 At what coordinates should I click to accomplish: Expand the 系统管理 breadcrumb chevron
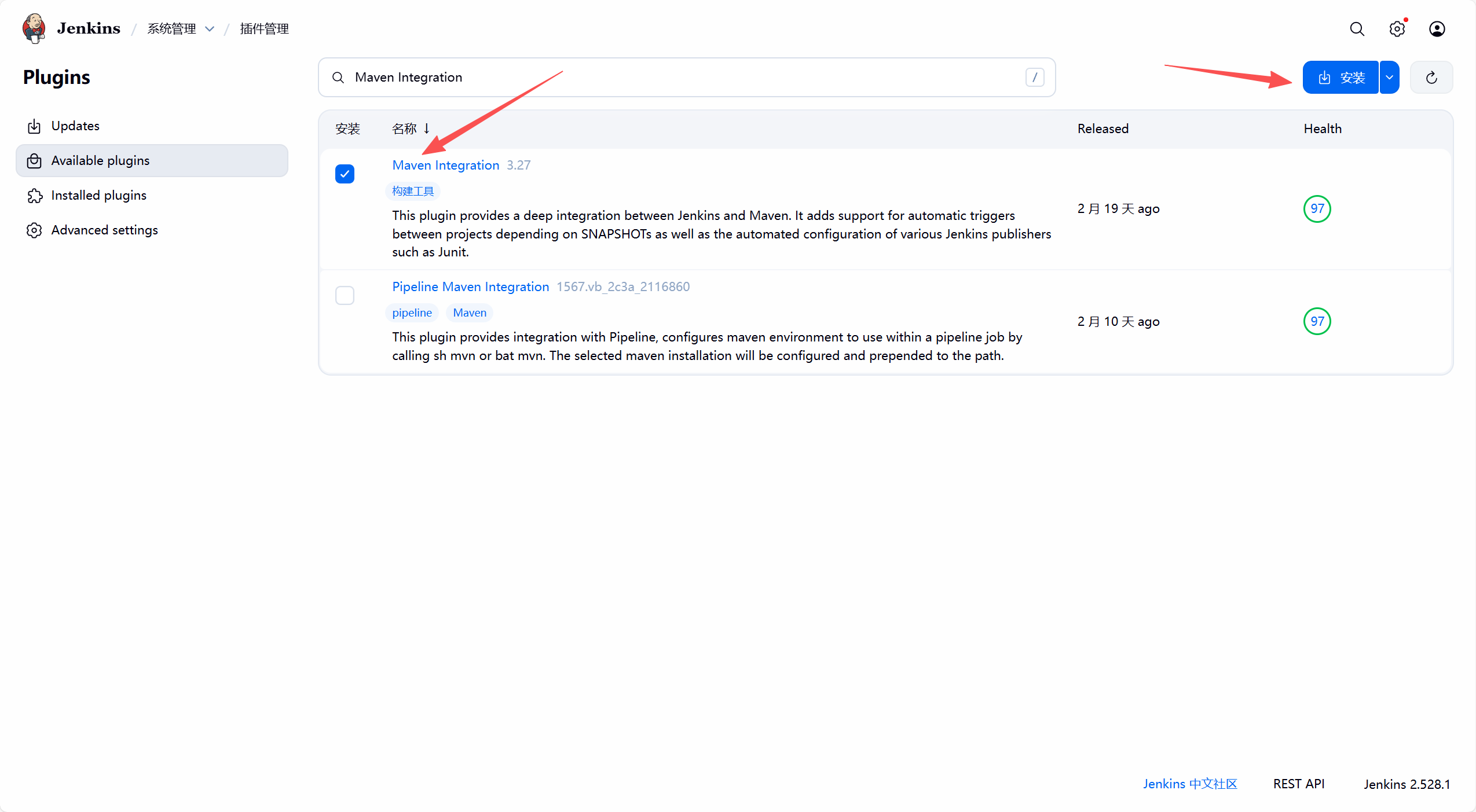210,29
